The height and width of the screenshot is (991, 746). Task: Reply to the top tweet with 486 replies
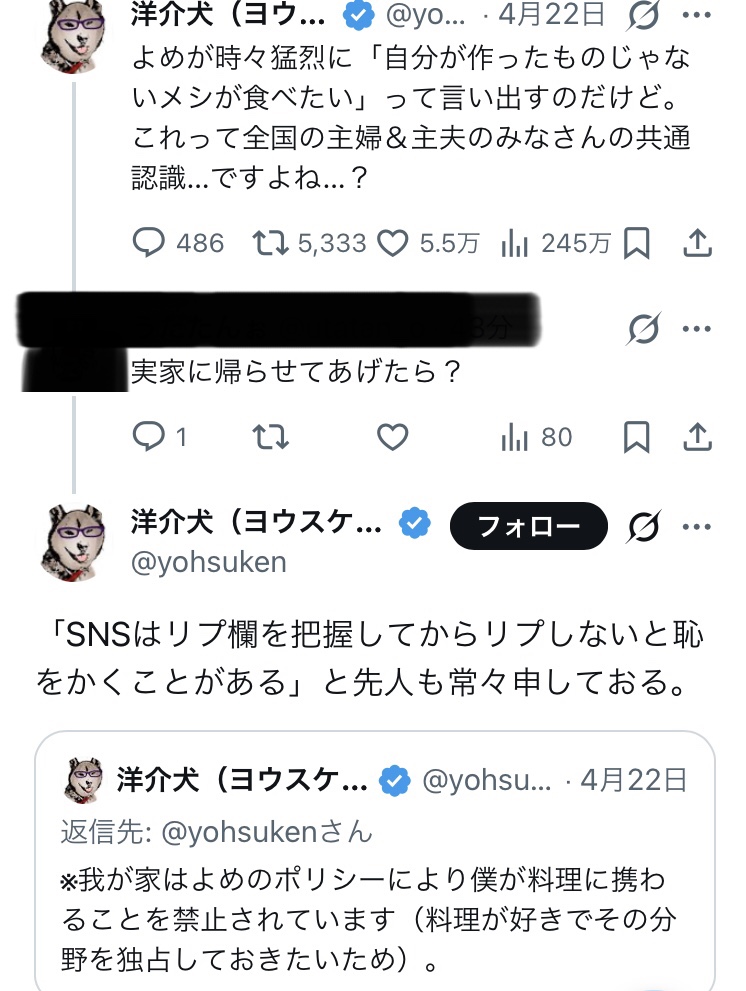click(148, 243)
